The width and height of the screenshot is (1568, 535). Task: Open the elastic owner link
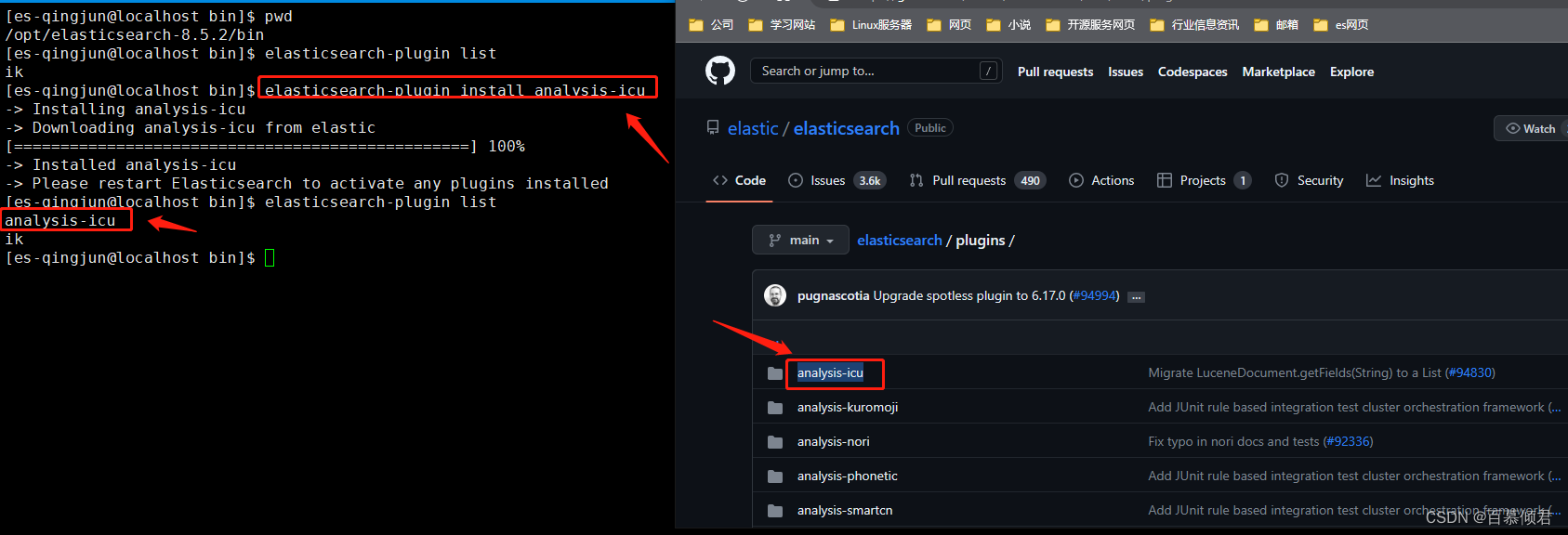click(x=753, y=128)
